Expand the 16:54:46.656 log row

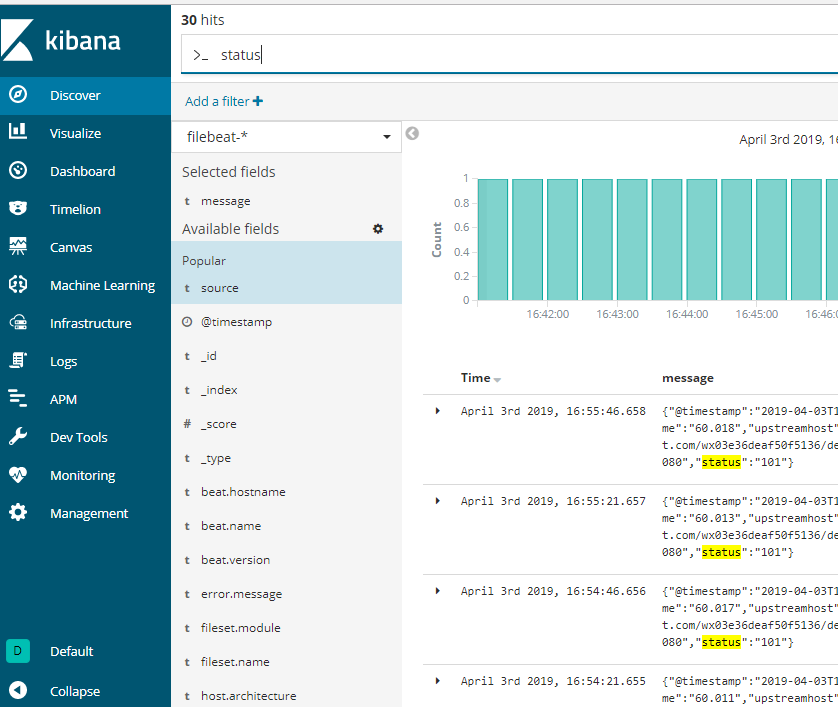point(438,591)
